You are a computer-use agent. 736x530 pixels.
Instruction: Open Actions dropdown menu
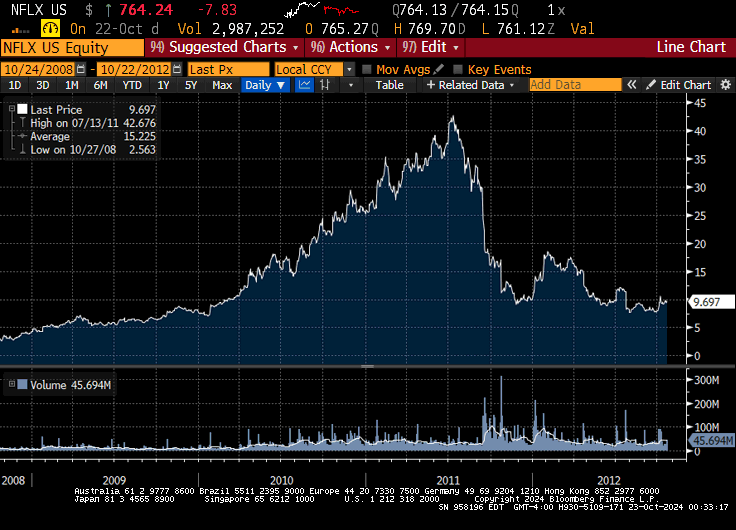[x=350, y=47]
